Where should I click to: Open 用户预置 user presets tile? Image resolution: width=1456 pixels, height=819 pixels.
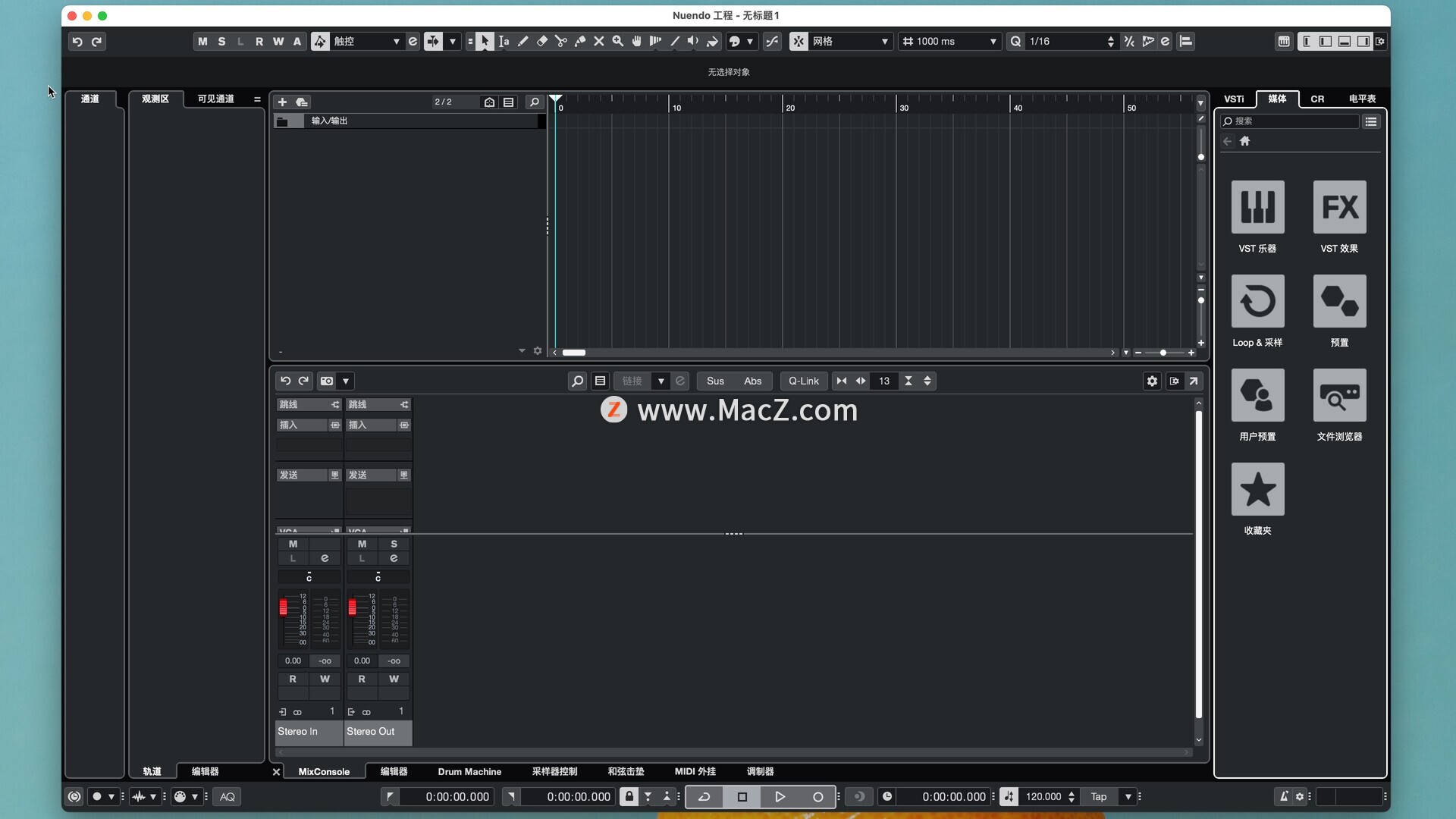[1257, 395]
